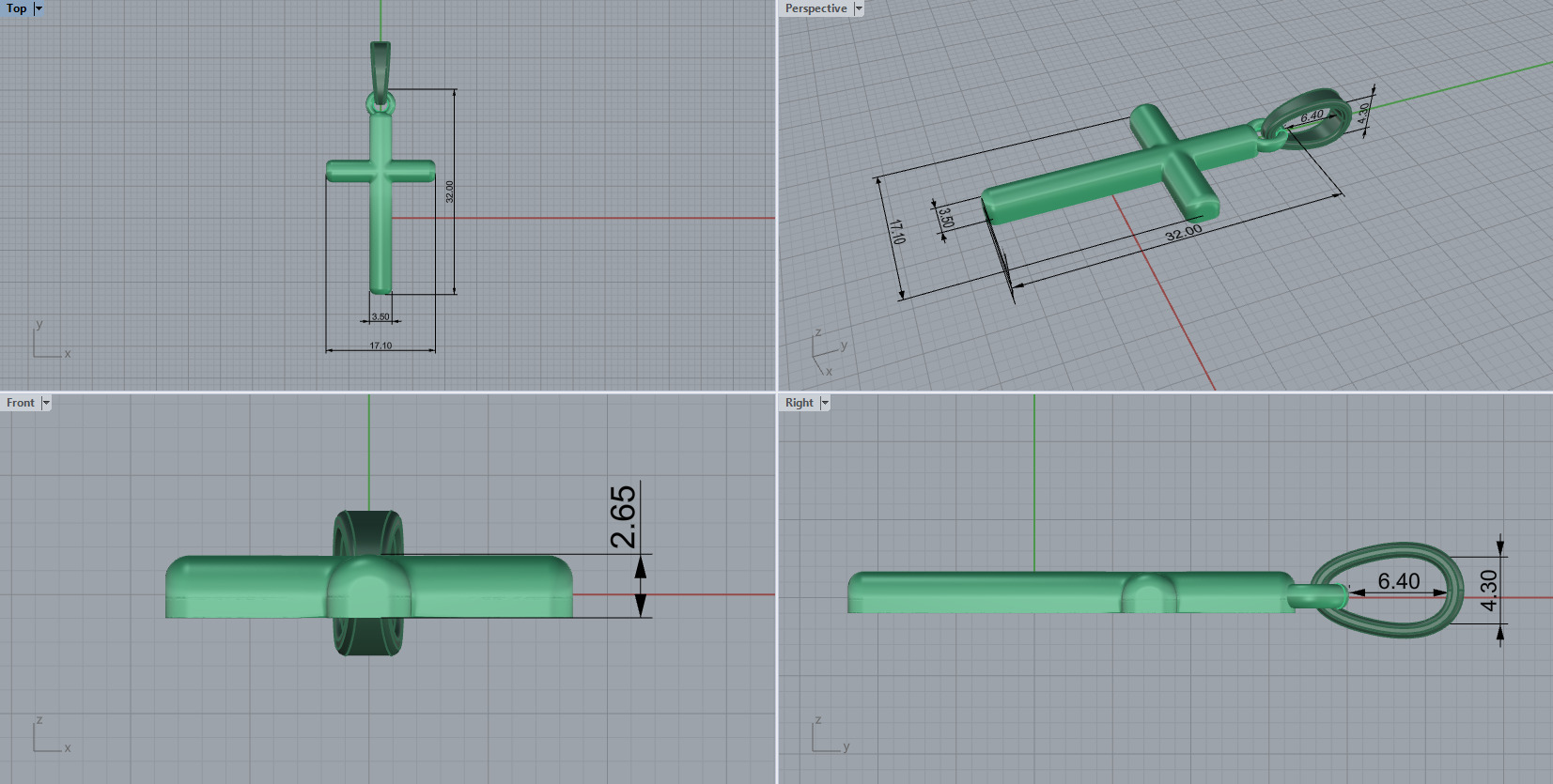The height and width of the screenshot is (784, 1553).
Task: Activate the Perspective viewport title label
Action: (815, 8)
